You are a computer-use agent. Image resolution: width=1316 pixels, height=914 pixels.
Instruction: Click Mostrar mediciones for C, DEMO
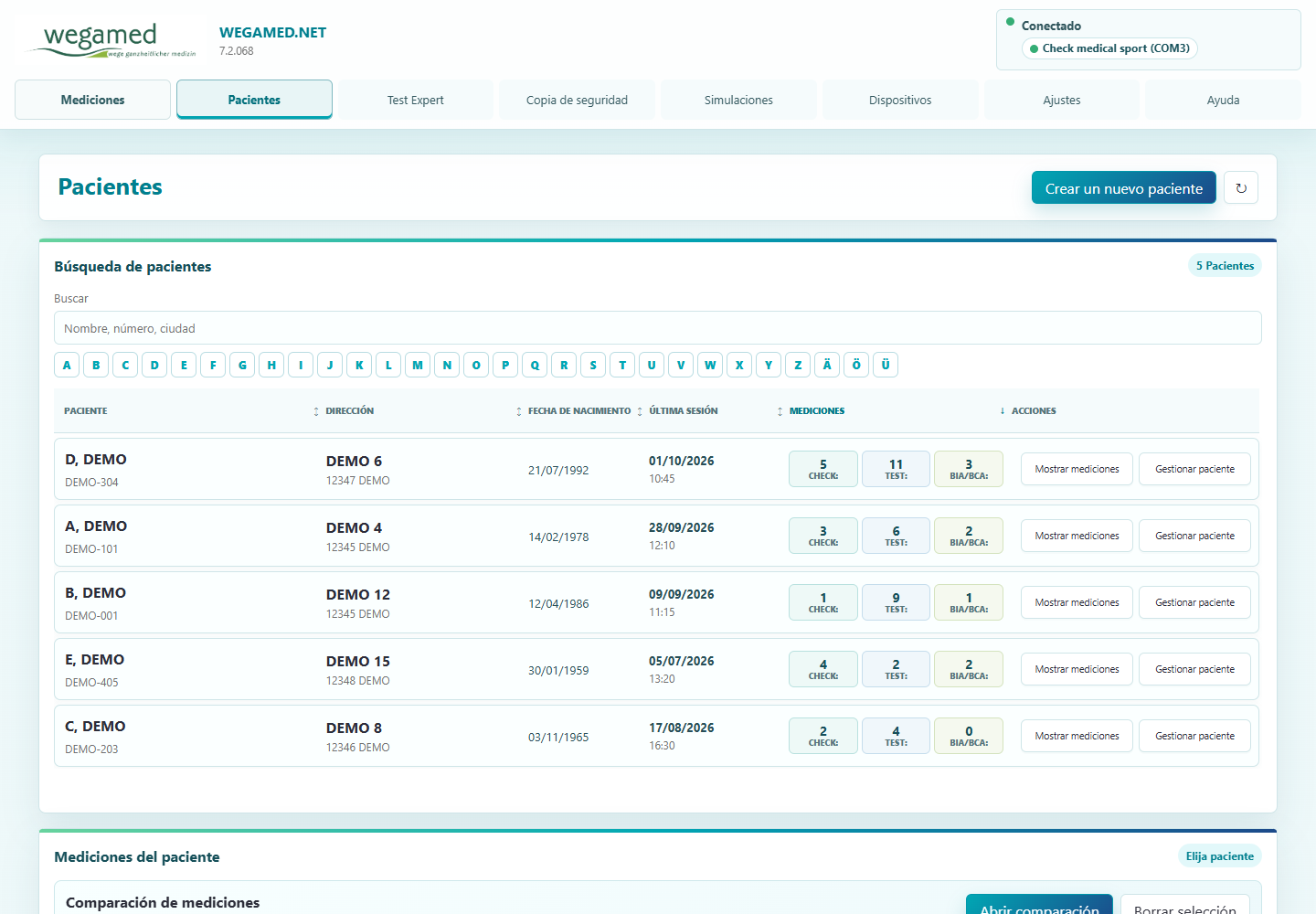coord(1077,736)
